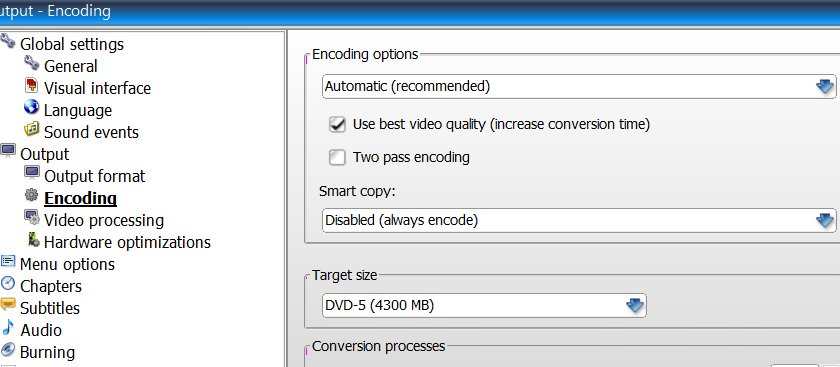Select the Audio settings entry
The image size is (840, 367).
pyautogui.click(x=41, y=330)
